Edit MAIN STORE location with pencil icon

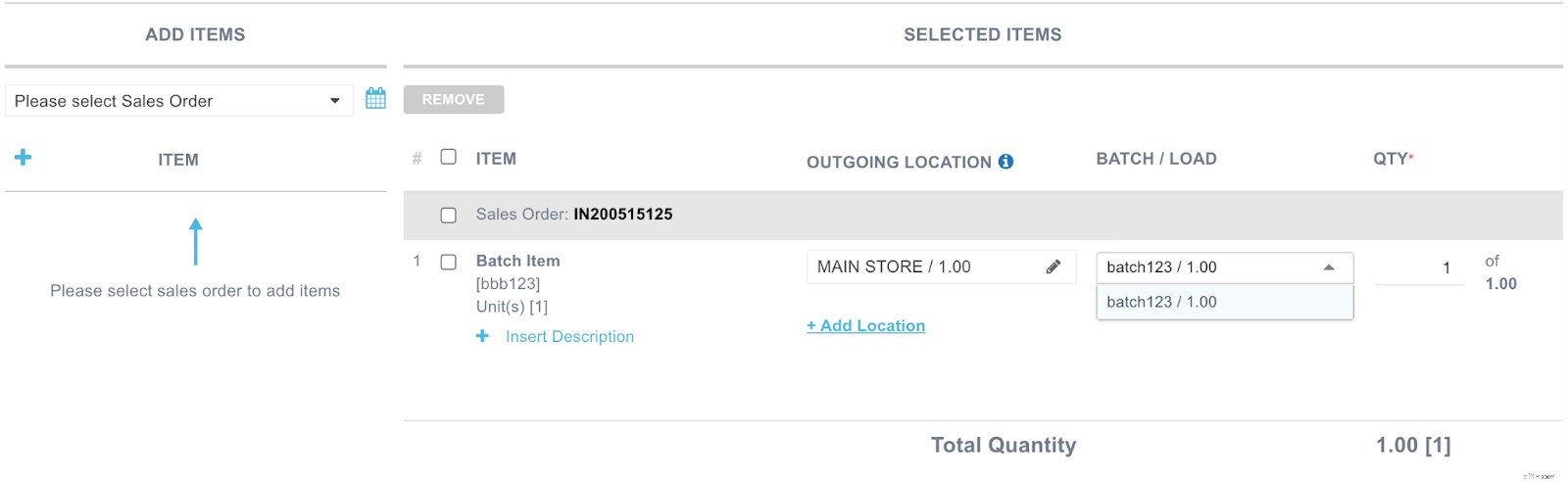tap(1053, 266)
